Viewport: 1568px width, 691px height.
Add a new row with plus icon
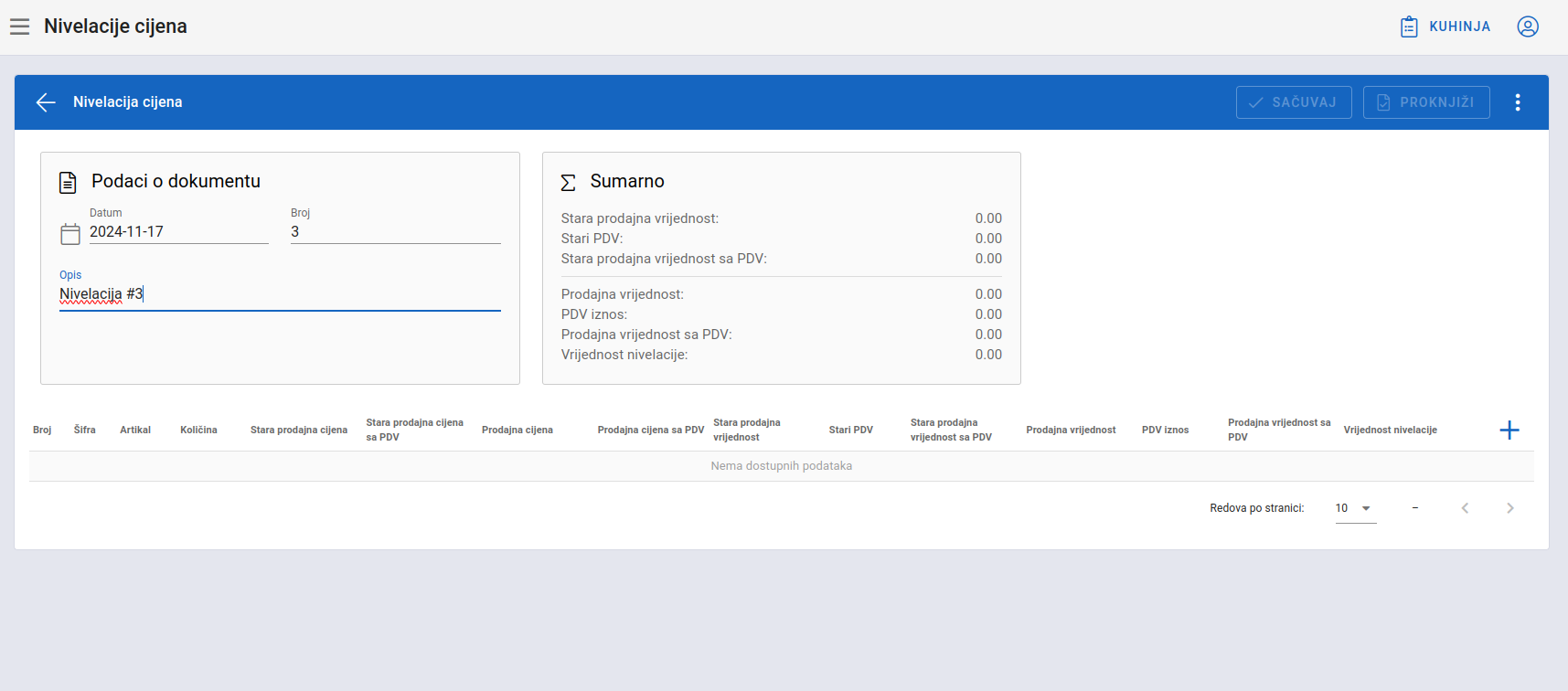point(1509,430)
